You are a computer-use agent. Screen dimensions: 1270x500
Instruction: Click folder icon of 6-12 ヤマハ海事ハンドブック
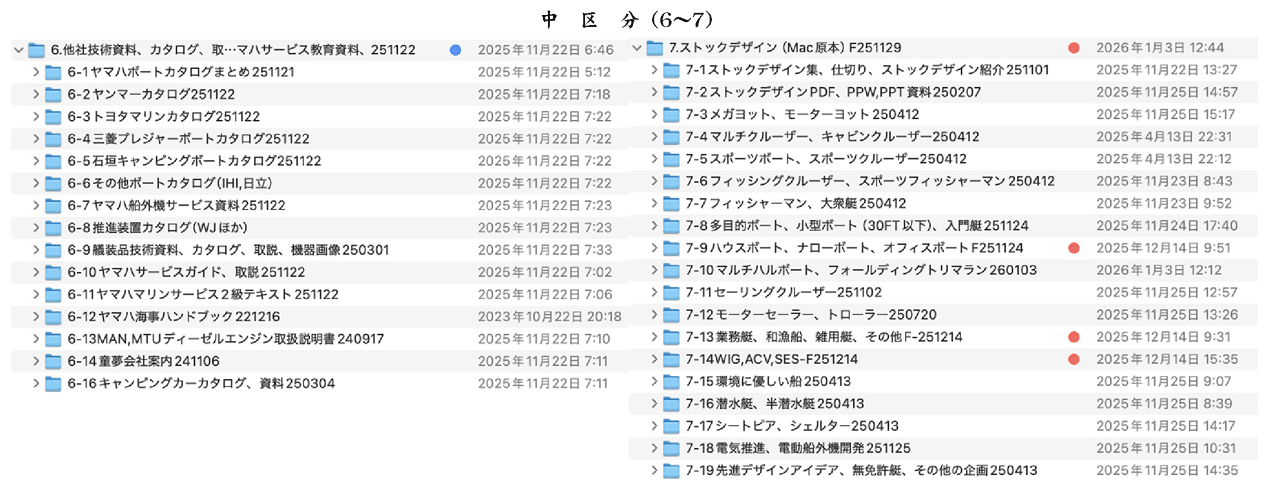tap(53, 317)
